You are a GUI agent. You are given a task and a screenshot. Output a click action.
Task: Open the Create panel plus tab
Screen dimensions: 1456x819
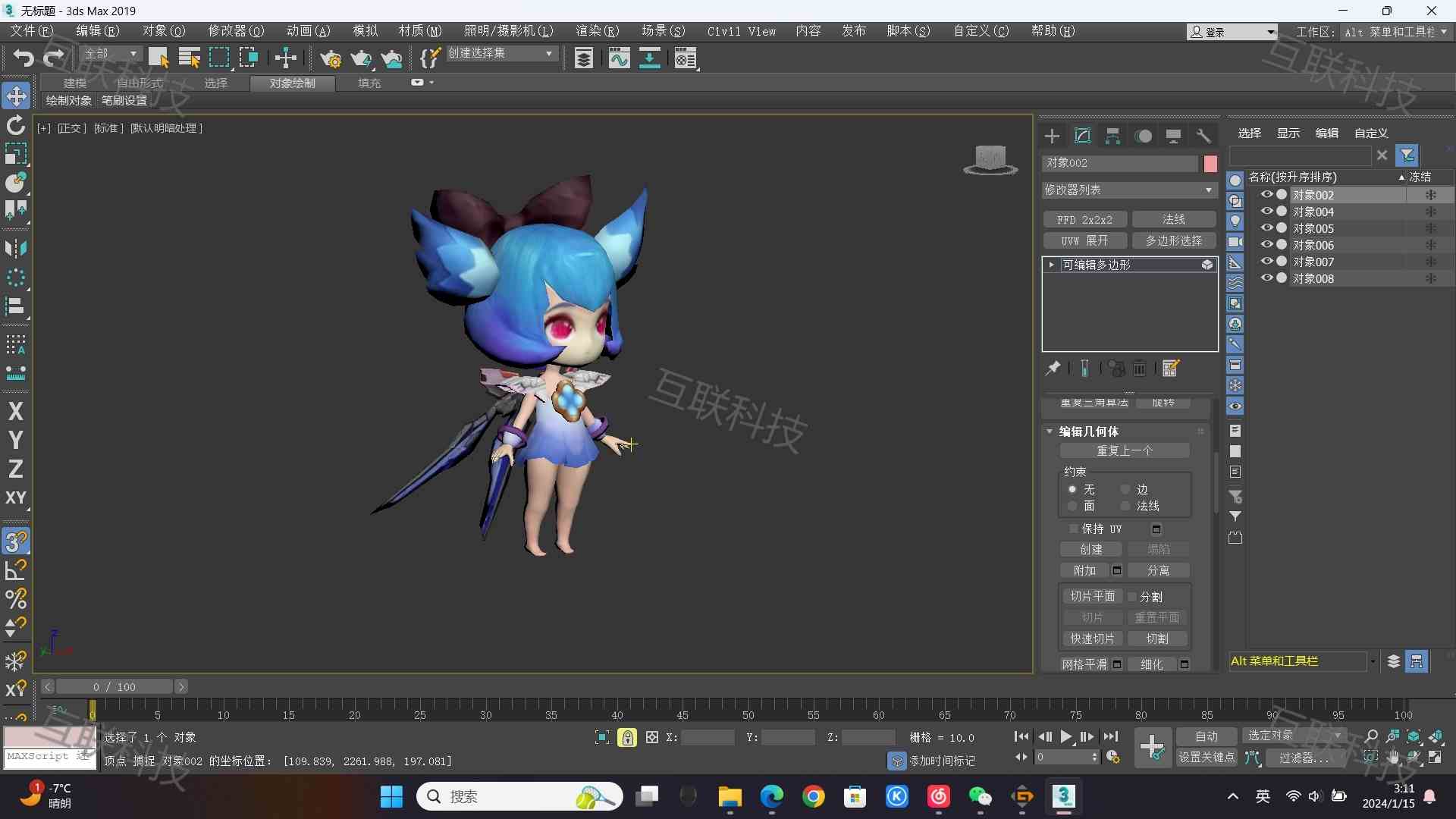coord(1052,136)
